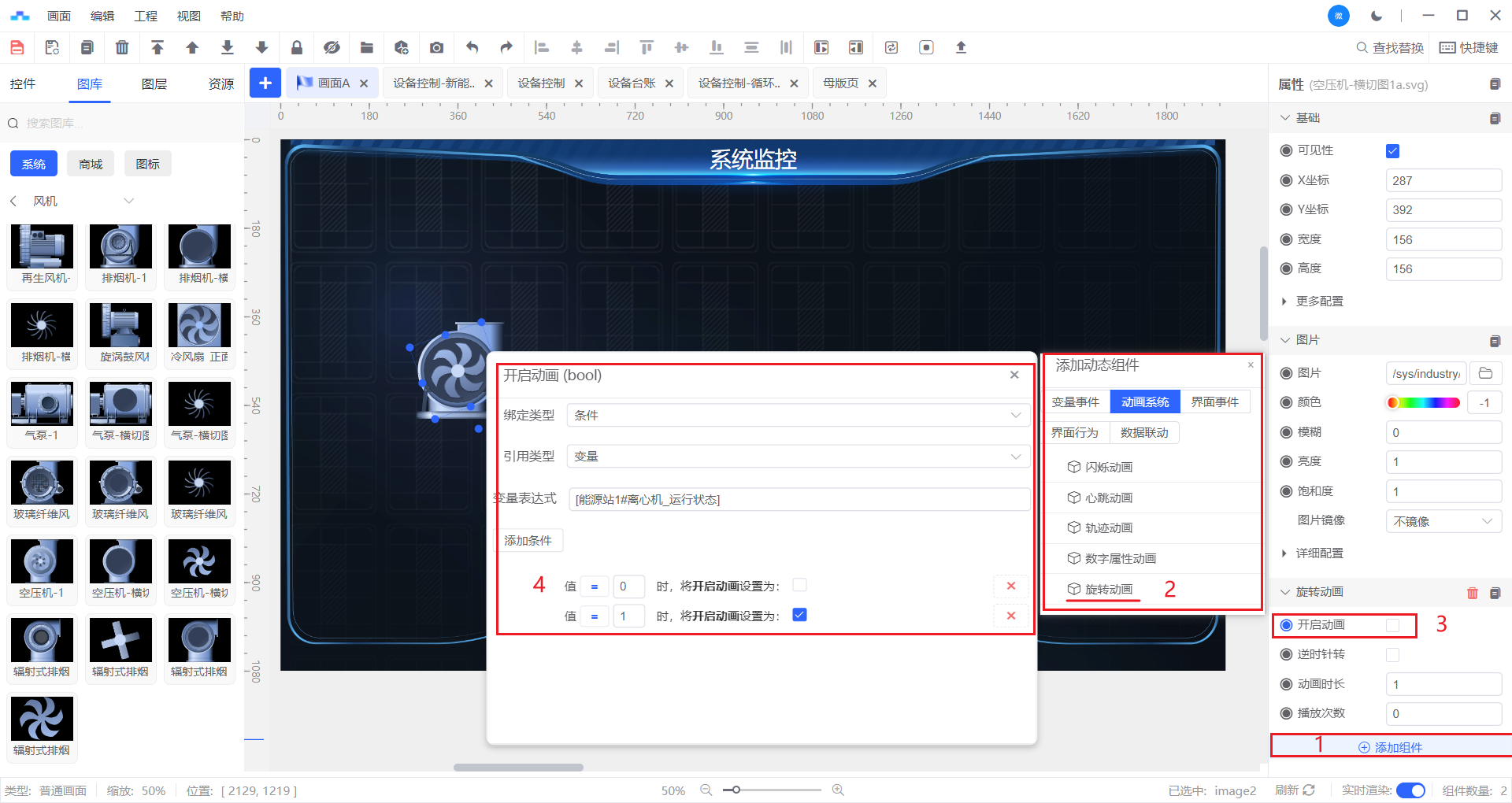
Task: Click the 添加组件 button
Action: (1391, 747)
